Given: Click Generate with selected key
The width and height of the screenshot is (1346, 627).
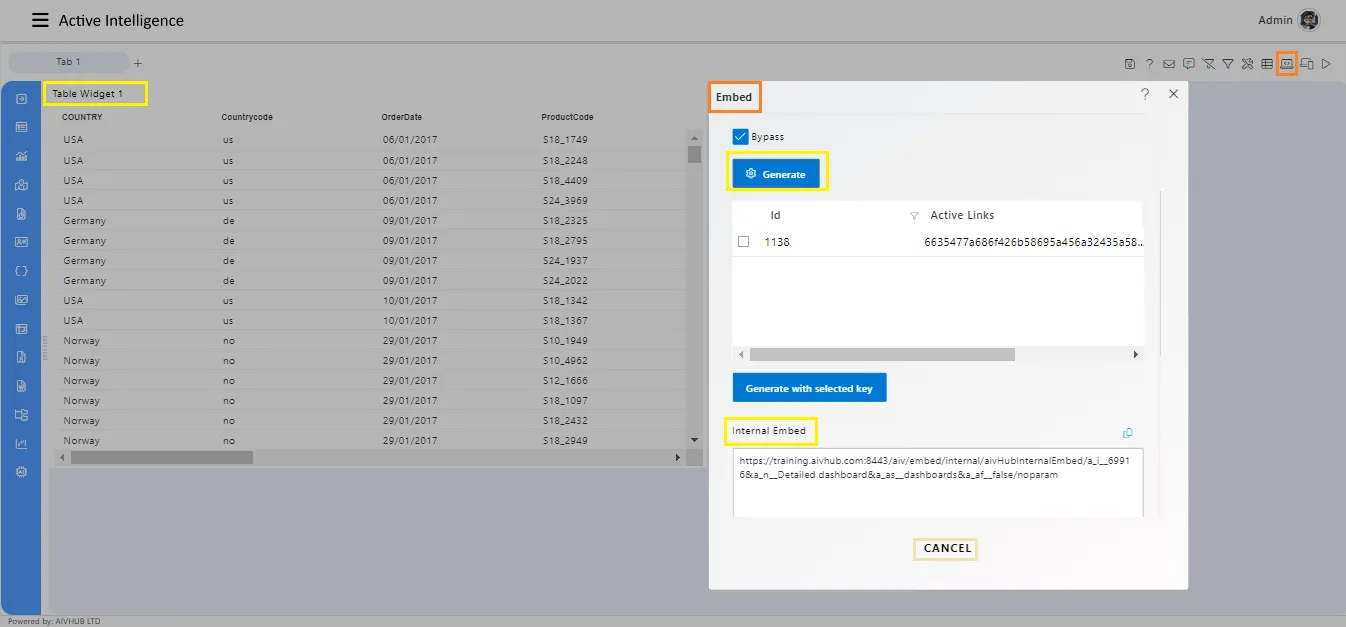Looking at the screenshot, I should pos(808,387).
